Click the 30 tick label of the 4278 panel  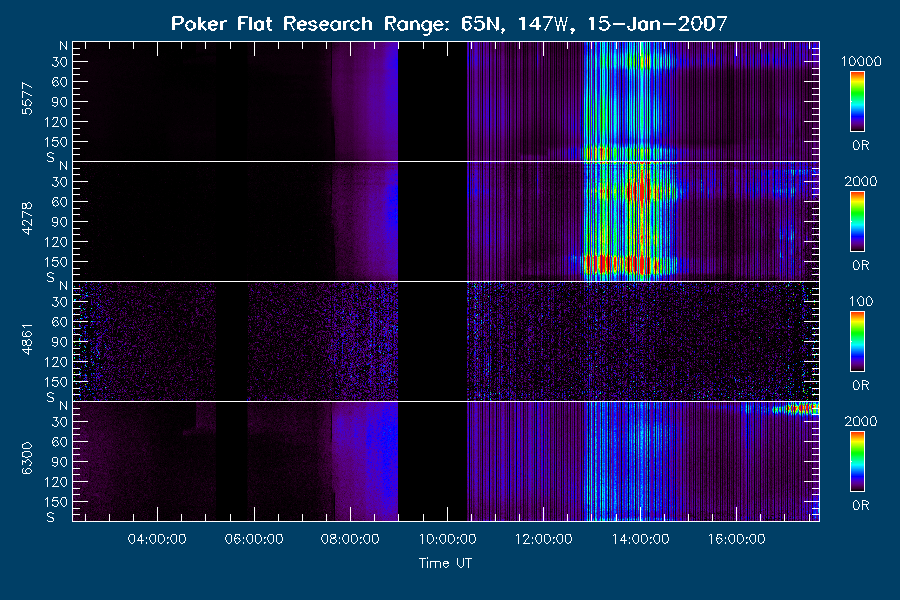pyautogui.click(x=60, y=182)
